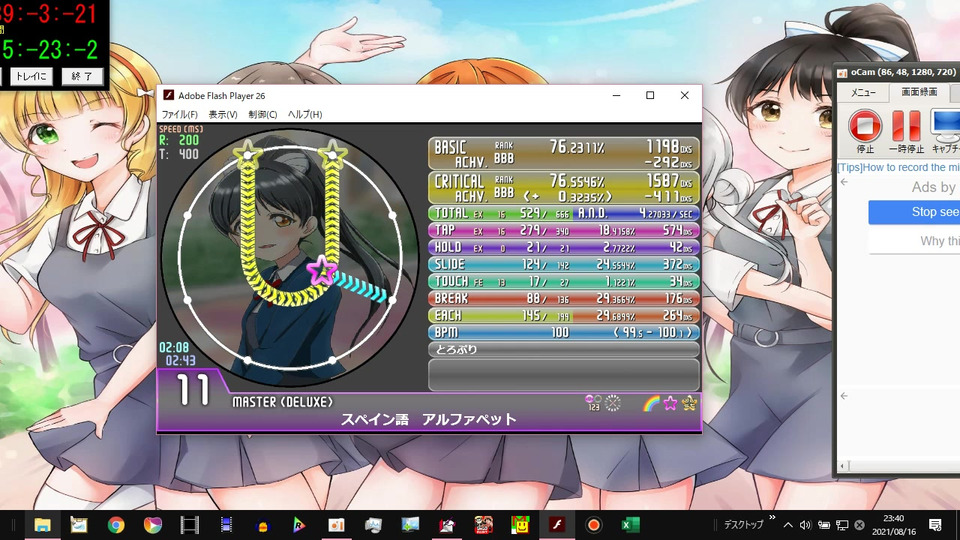Click the 123 note-count icon
This screenshot has height=540, width=960.
tap(593, 403)
